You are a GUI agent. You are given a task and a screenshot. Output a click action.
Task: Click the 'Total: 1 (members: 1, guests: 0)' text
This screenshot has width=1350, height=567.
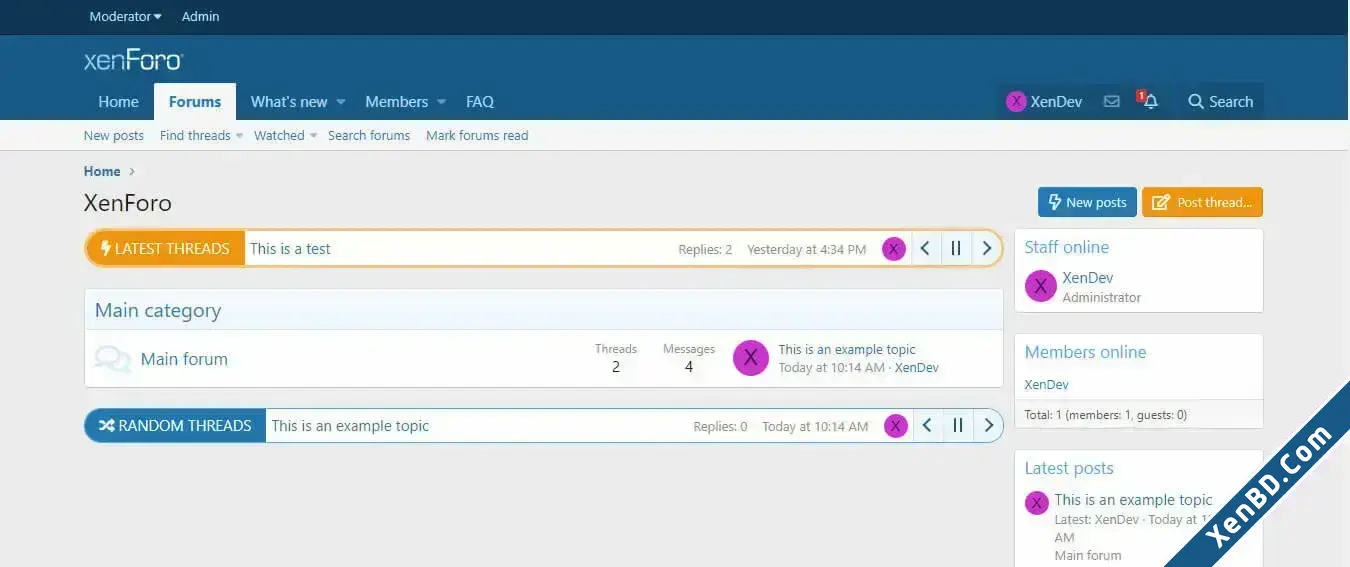pos(1106,415)
